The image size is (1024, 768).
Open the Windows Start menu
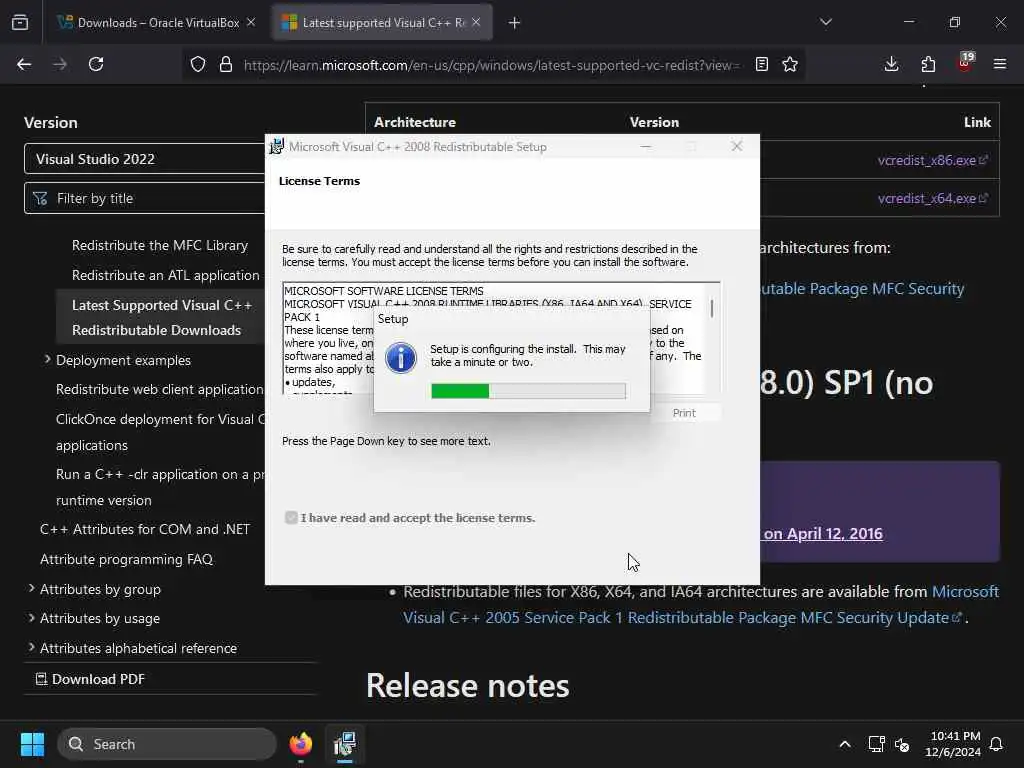click(x=32, y=744)
